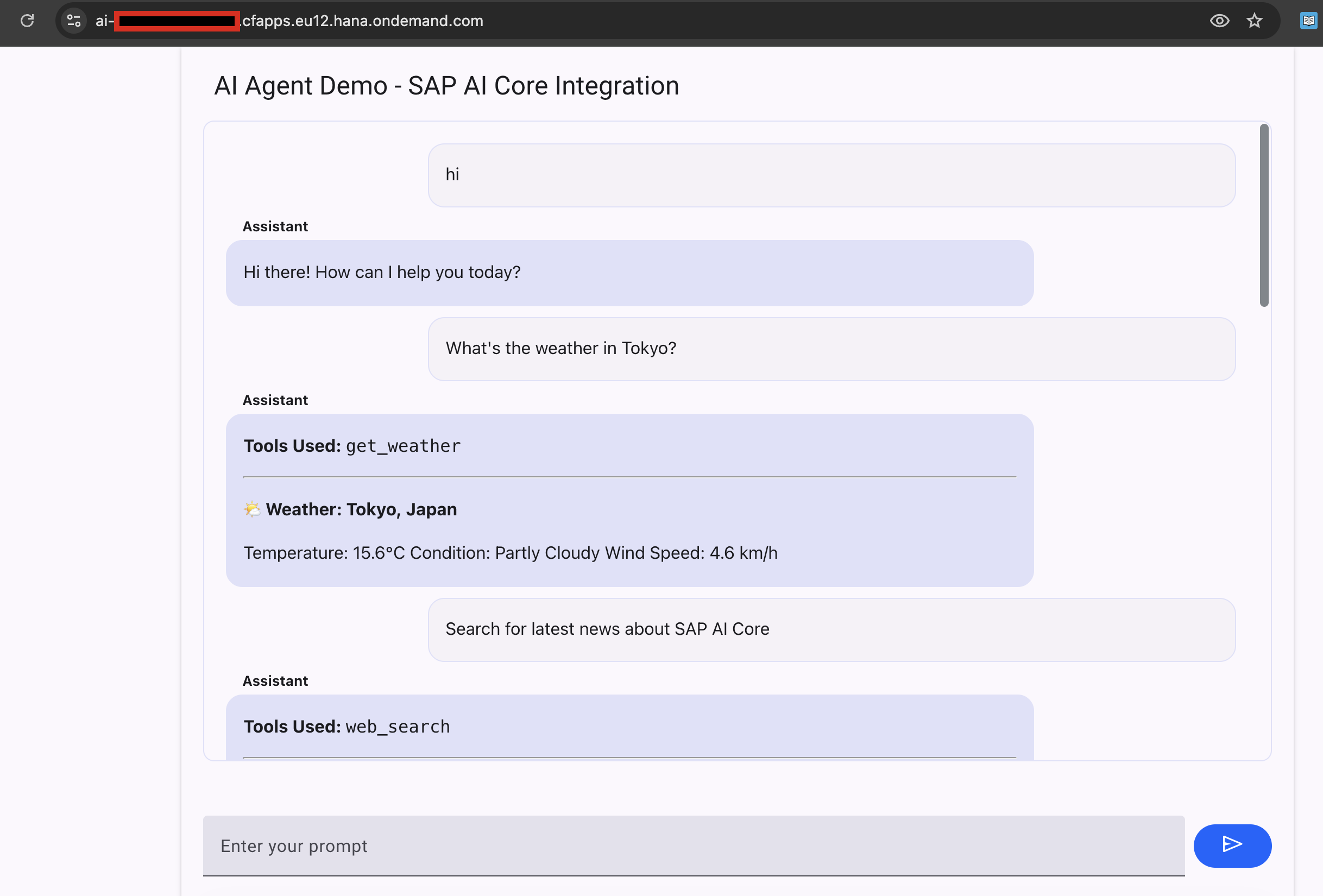
Task: Focus the 'Enter your prompt' input field
Action: tap(694, 846)
